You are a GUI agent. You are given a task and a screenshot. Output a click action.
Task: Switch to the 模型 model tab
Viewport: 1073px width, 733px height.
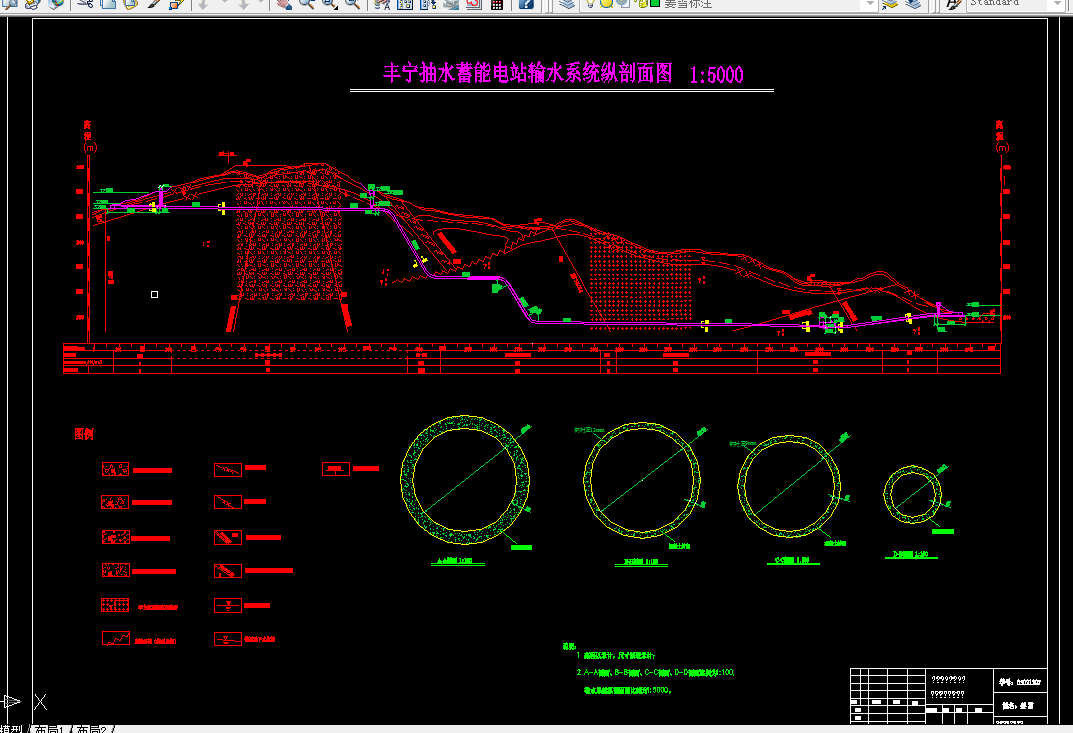click(x=11, y=730)
